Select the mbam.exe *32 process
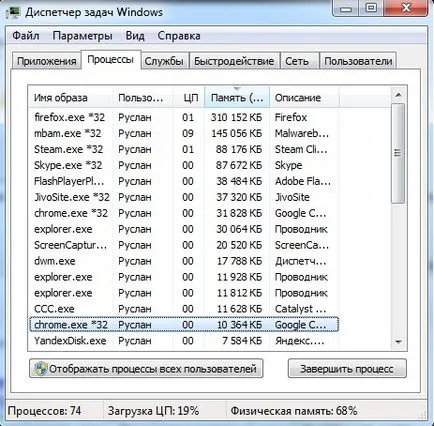The image size is (434, 426). click(184, 133)
